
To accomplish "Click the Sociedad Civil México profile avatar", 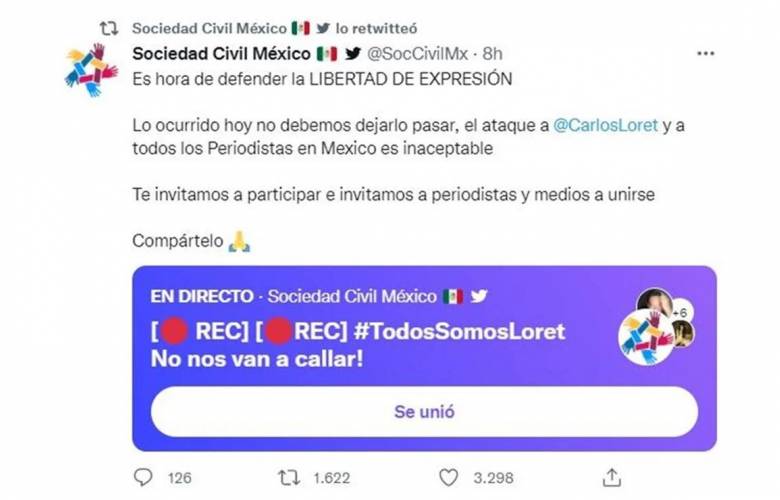I will (x=90, y=70).
